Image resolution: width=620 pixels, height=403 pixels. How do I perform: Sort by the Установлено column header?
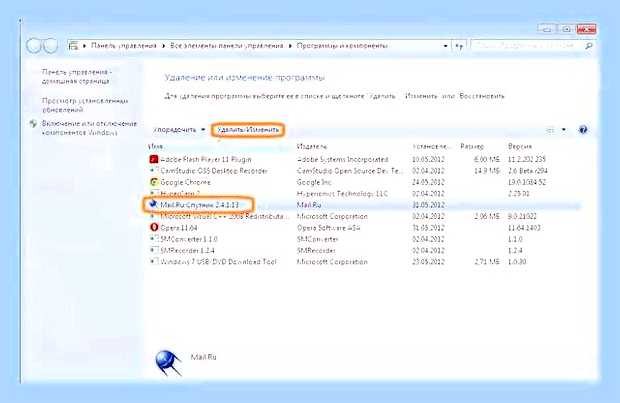click(433, 146)
